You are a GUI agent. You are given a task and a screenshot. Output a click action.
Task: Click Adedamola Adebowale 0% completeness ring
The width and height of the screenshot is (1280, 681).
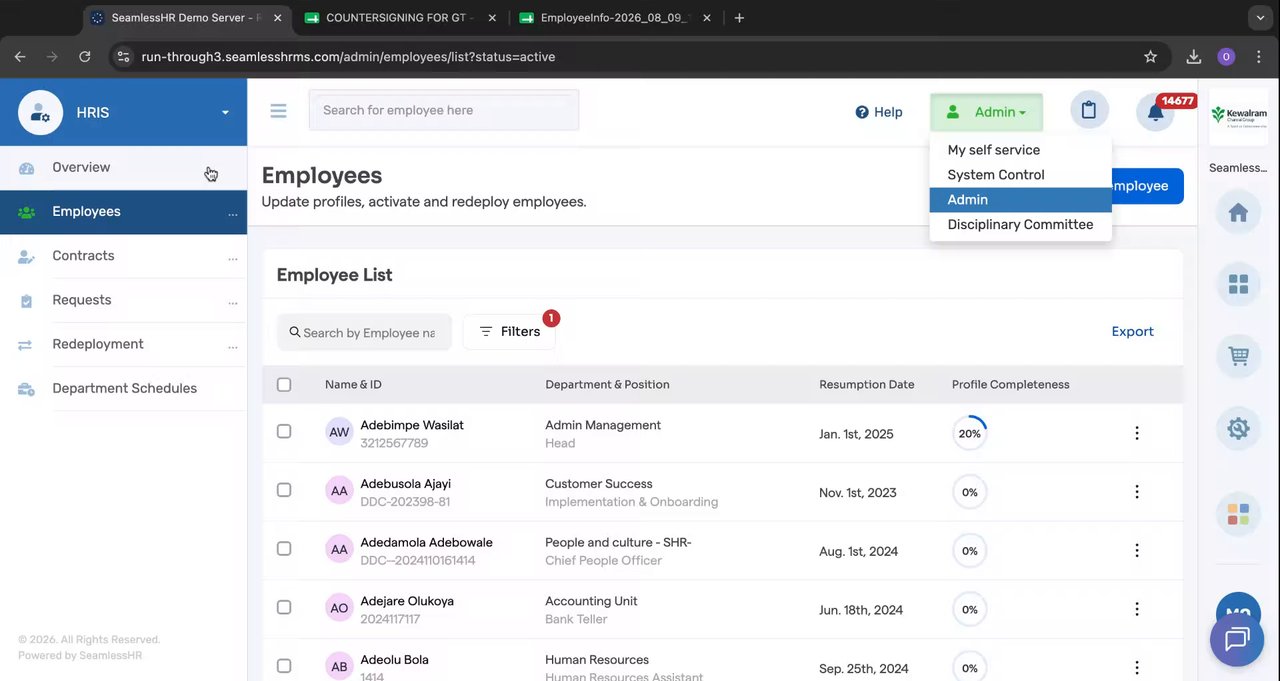pyautogui.click(x=969, y=551)
